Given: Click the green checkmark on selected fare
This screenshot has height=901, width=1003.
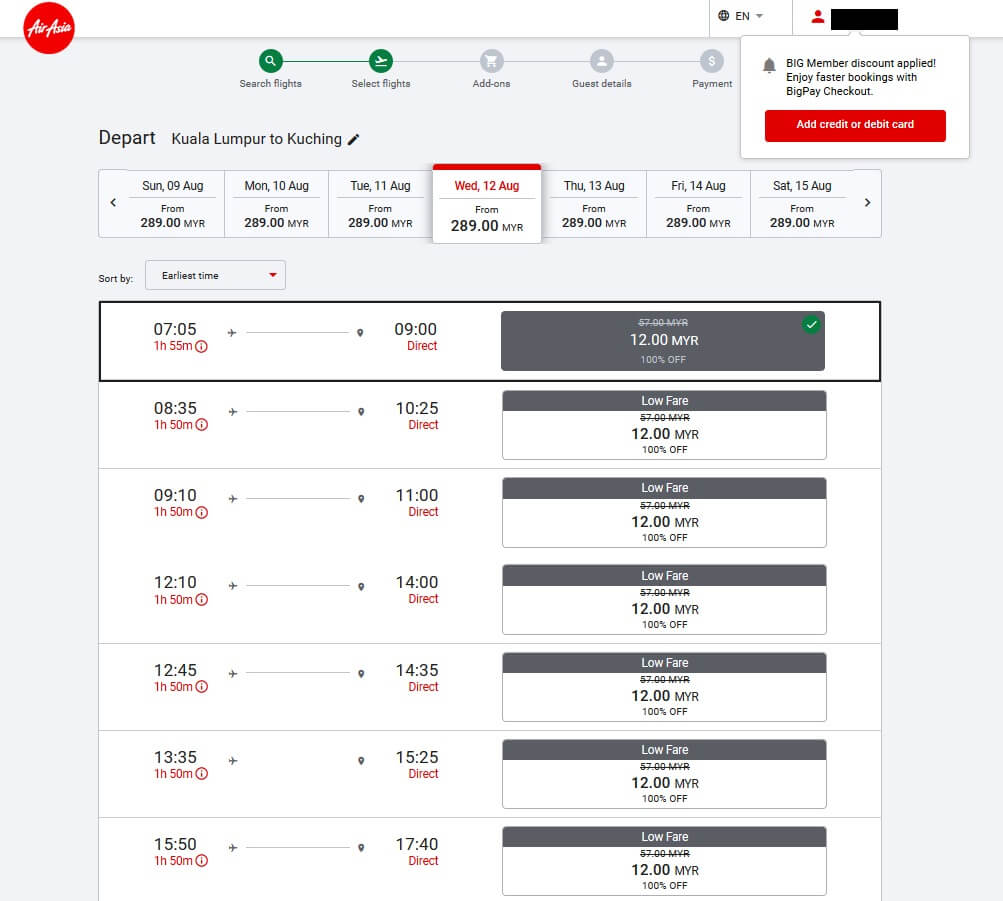Looking at the screenshot, I should click(811, 324).
